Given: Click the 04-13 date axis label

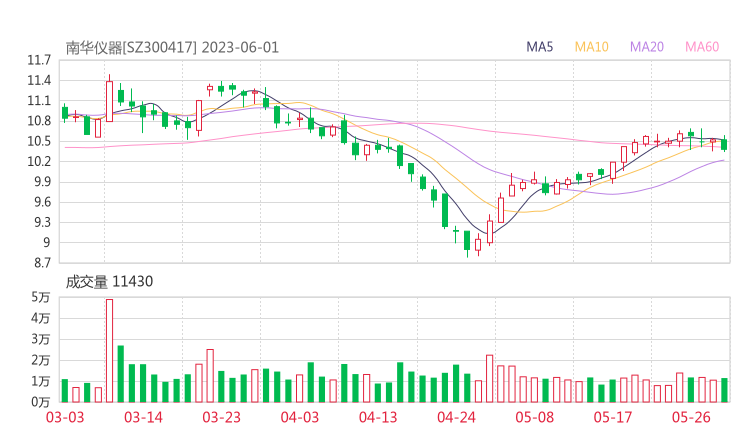Looking at the screenshot, I should tap(378, 417).
